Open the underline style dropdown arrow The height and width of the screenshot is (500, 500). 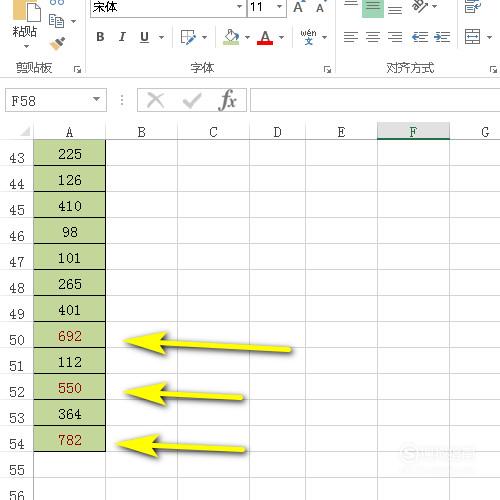(161, 37)
